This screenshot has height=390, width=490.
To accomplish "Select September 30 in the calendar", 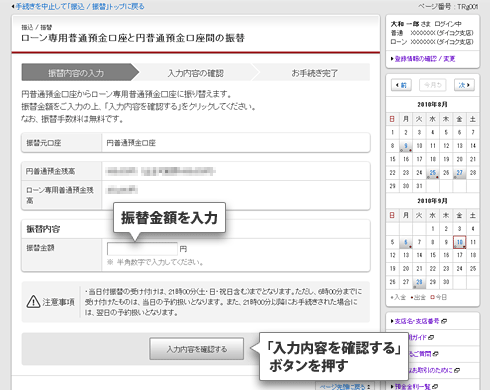I will pos(446,282).
